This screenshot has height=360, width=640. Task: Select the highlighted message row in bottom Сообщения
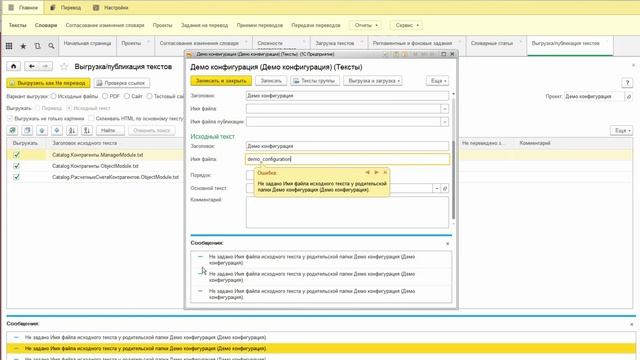pyautogui.click(x=321, y=349)
